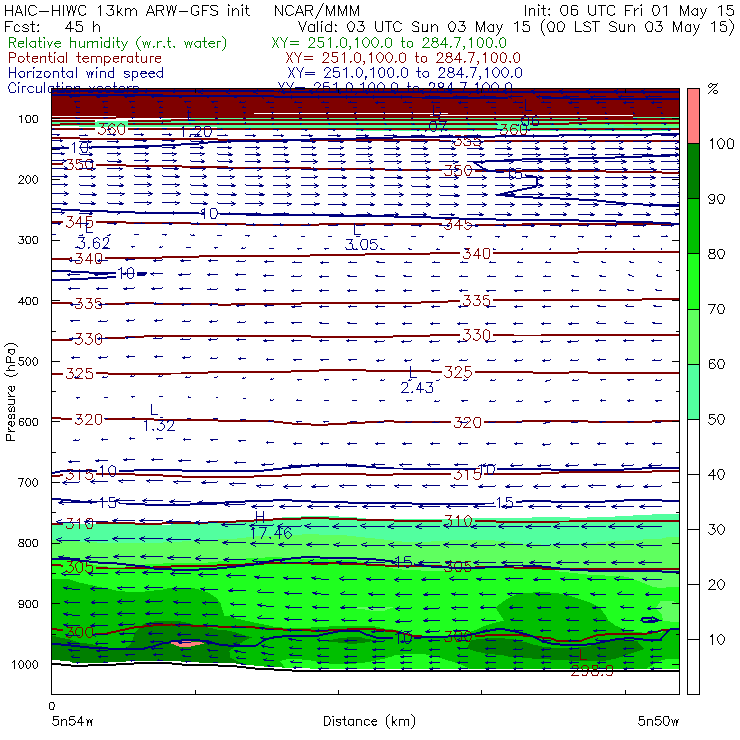Click the 'Valid: 03 UTC Sun 03 May 15' text
The width and height of the screenshot is (740, 740).
coord(415,26)
